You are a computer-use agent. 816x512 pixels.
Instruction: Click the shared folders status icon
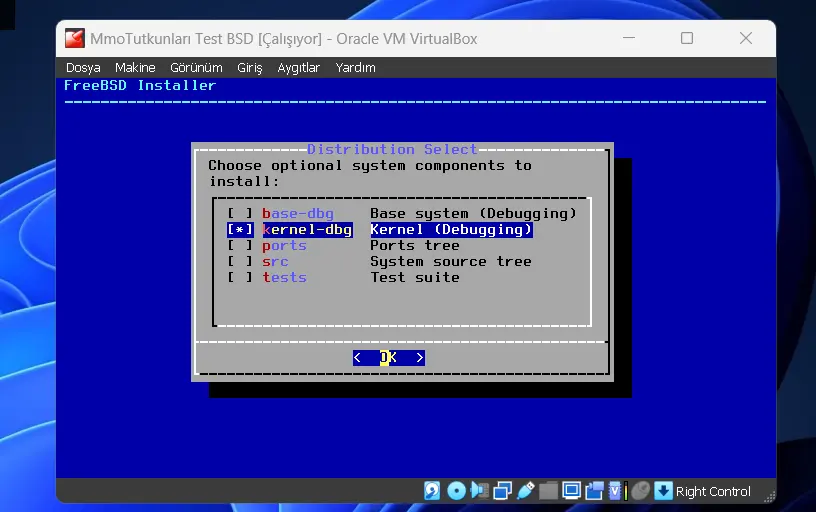548,491
